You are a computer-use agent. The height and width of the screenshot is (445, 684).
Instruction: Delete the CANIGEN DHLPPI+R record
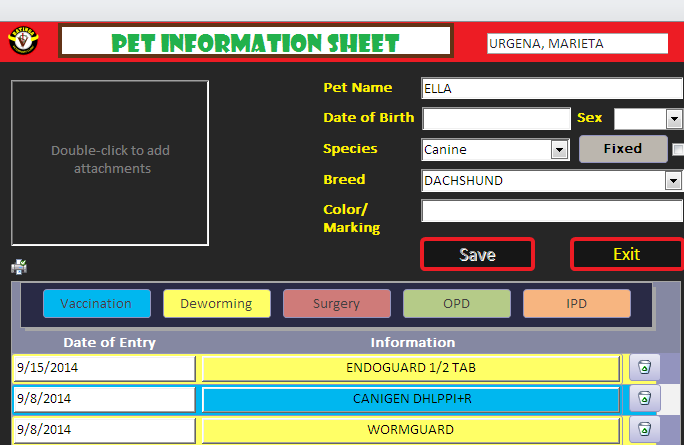tap(645, 399)
